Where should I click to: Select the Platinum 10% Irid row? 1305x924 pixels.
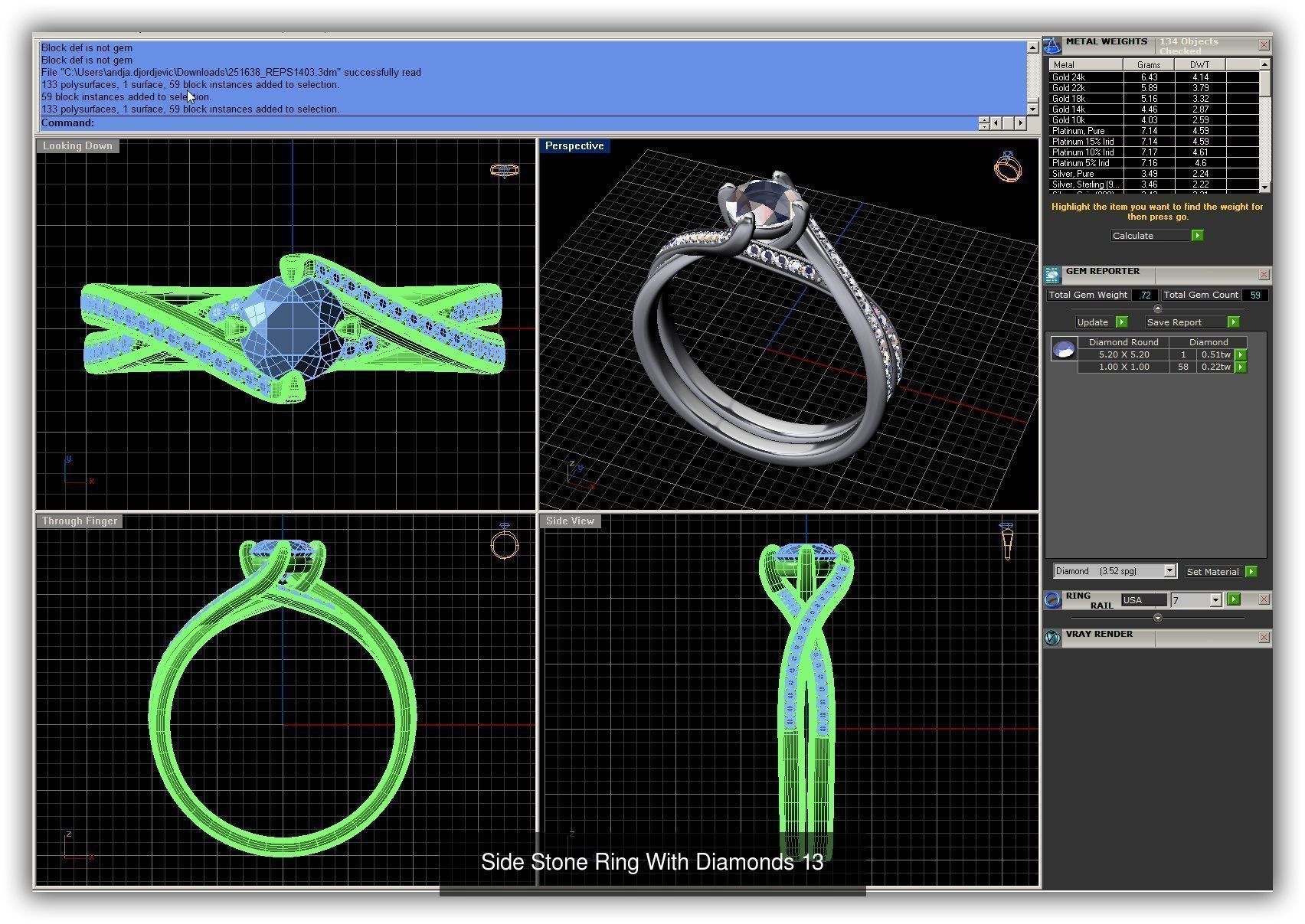(x=1154, y=152)
